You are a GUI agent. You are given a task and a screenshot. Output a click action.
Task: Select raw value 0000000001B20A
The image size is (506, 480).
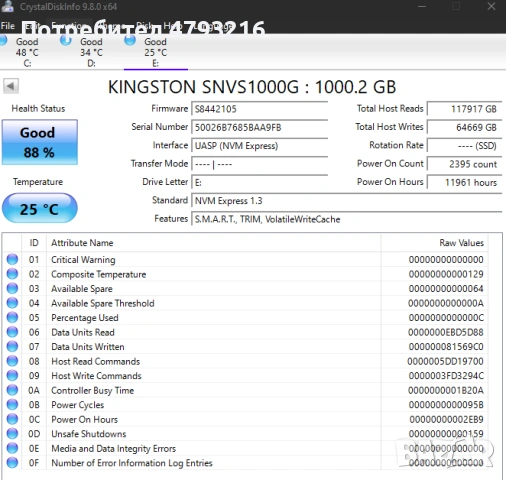tap(446, 390)
